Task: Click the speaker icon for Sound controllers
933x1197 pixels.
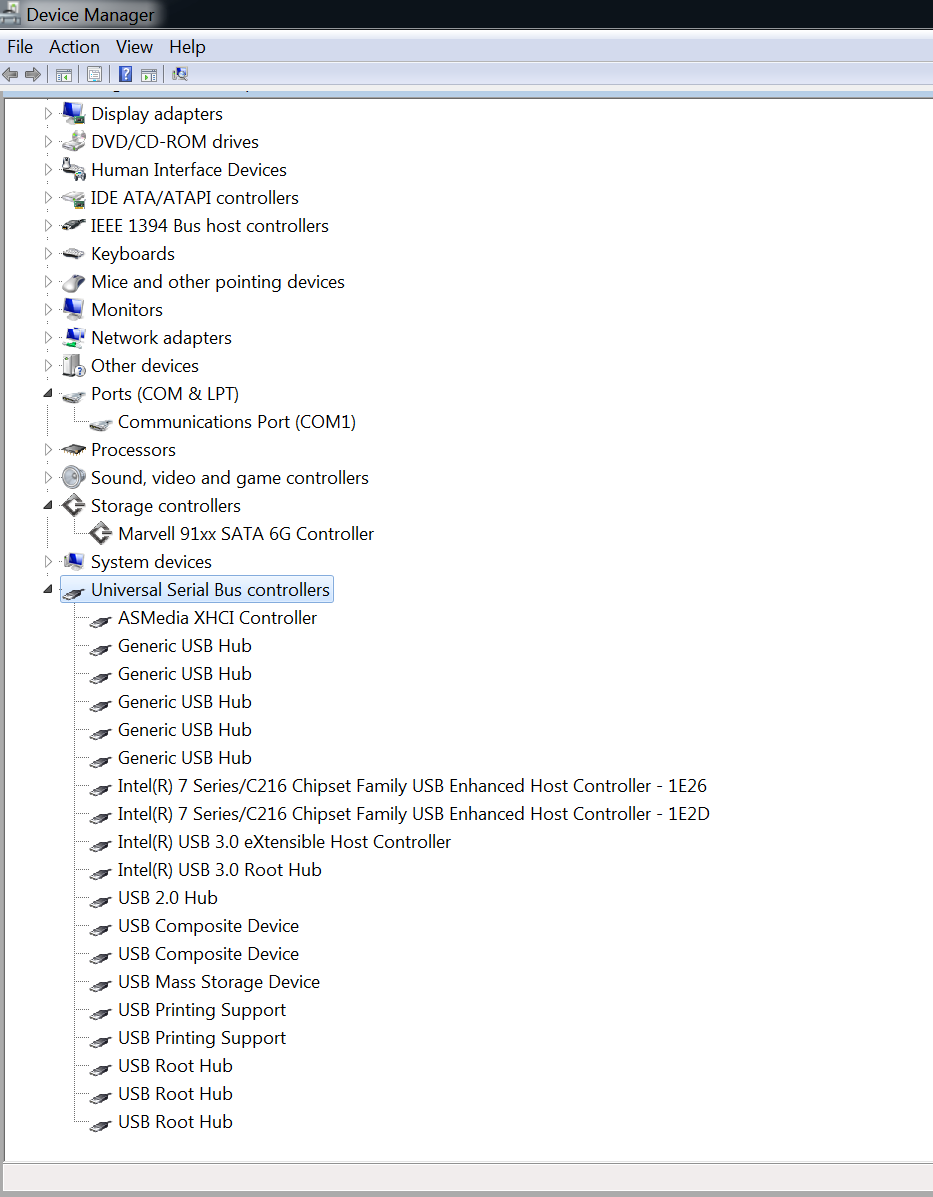Action: [73, 477]
